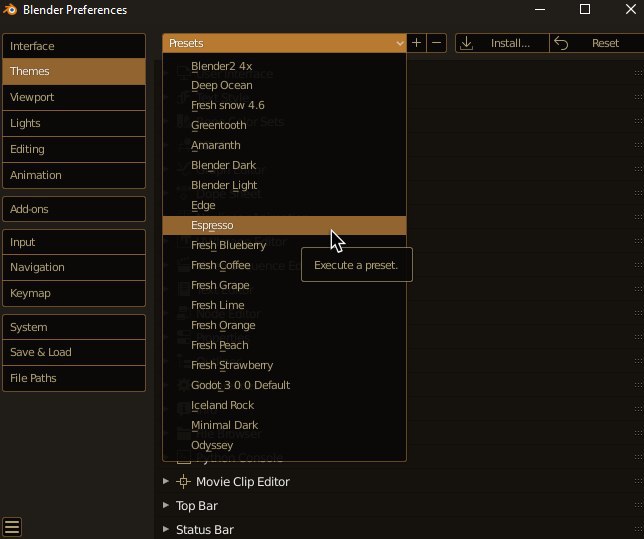
Task: Open the Lights tab
Action: (x=74, y=123)
